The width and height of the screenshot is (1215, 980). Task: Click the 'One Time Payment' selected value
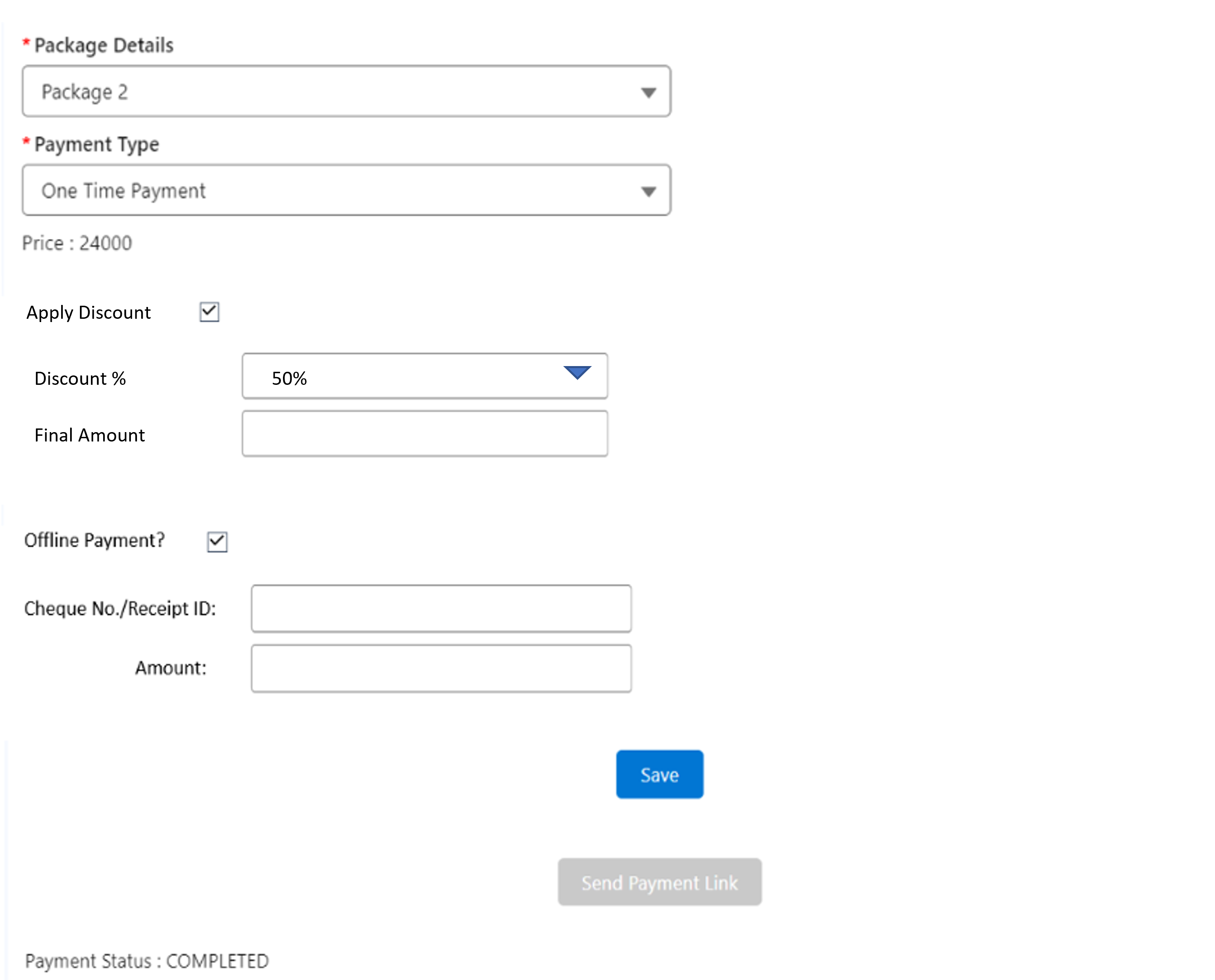tap(123, 191)
